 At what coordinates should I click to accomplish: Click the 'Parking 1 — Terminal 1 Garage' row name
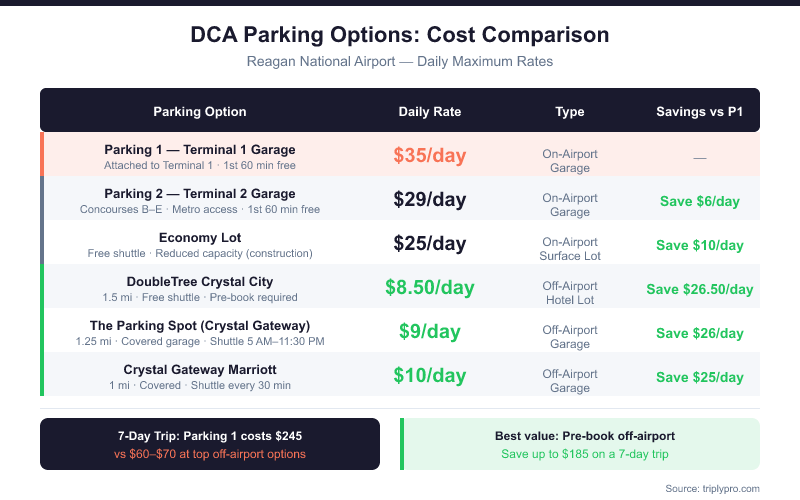200,149
